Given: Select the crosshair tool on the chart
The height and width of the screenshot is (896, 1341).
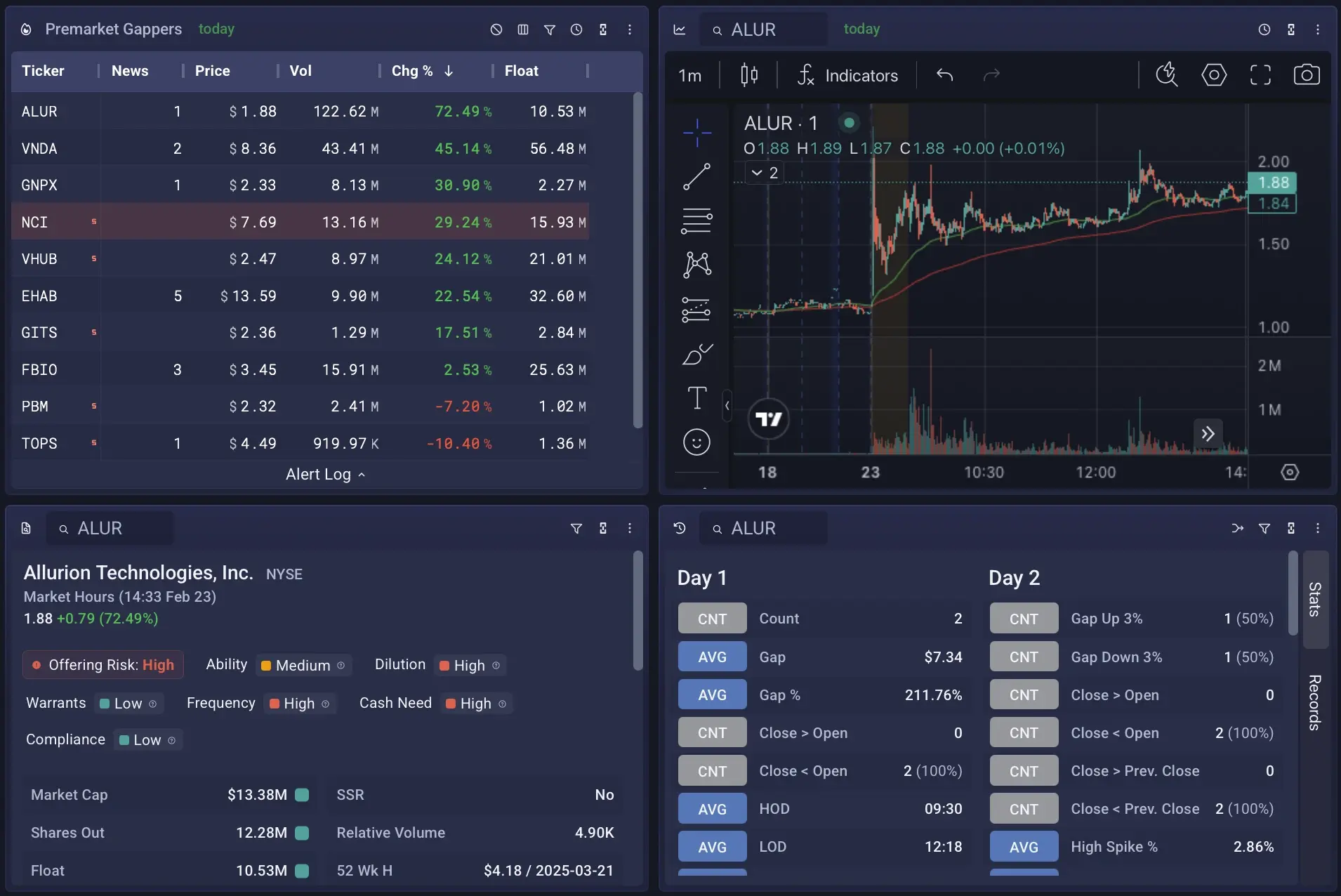Looking at the screenshot, I should click(x=697, y=131).
